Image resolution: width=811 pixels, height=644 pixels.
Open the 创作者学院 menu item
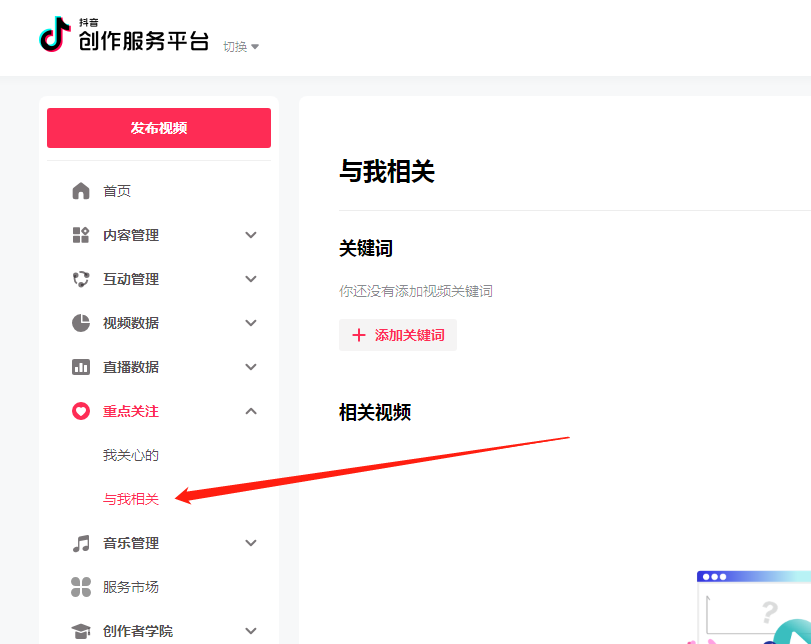coord(138,631)
